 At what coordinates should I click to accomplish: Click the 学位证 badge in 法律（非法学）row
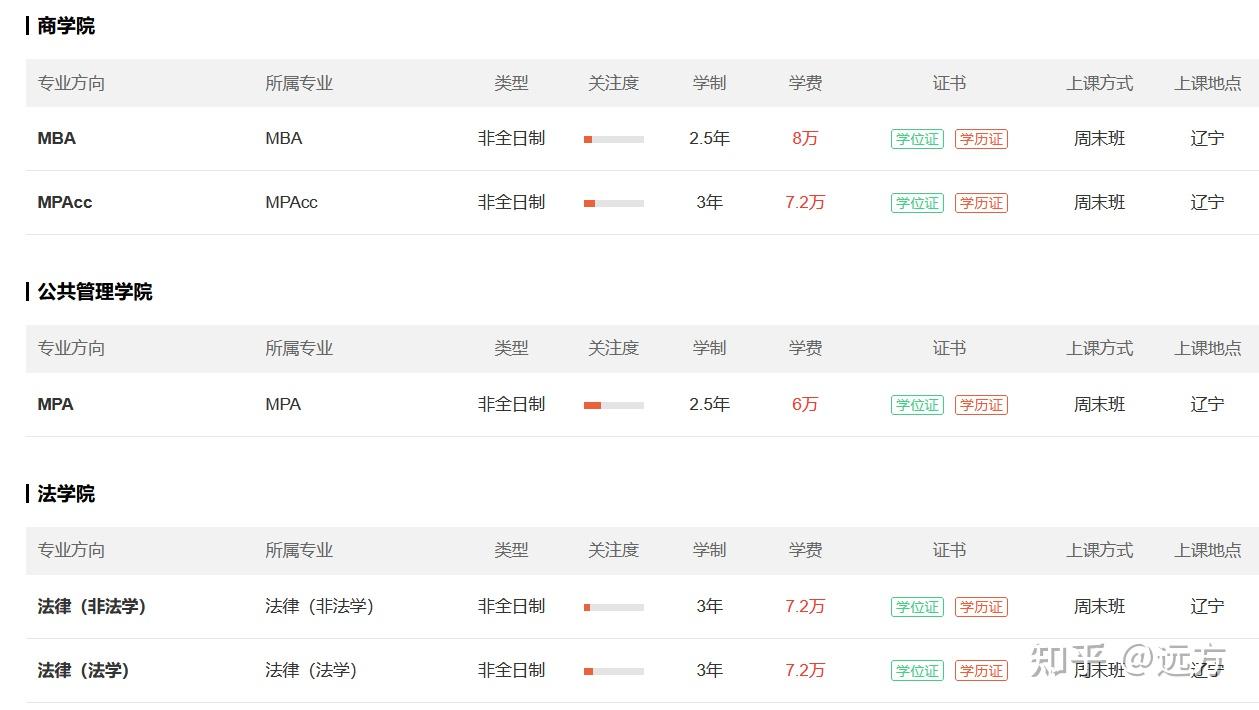pos(917,607)
